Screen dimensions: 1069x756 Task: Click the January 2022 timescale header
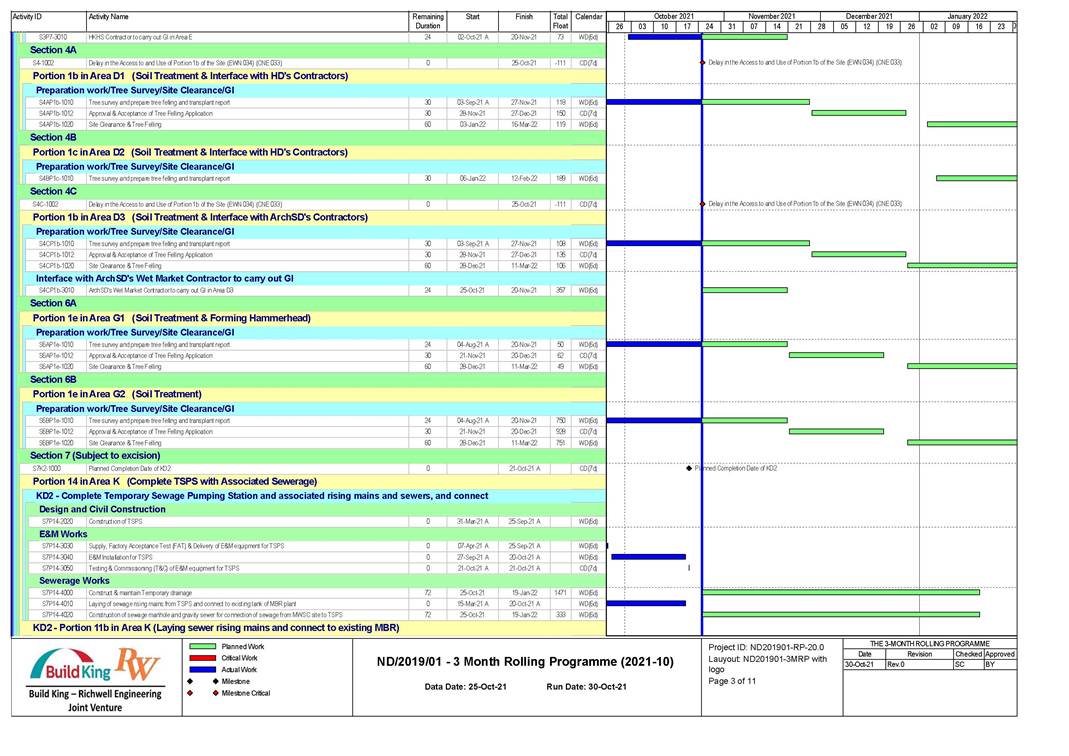[x=967, y=16]
